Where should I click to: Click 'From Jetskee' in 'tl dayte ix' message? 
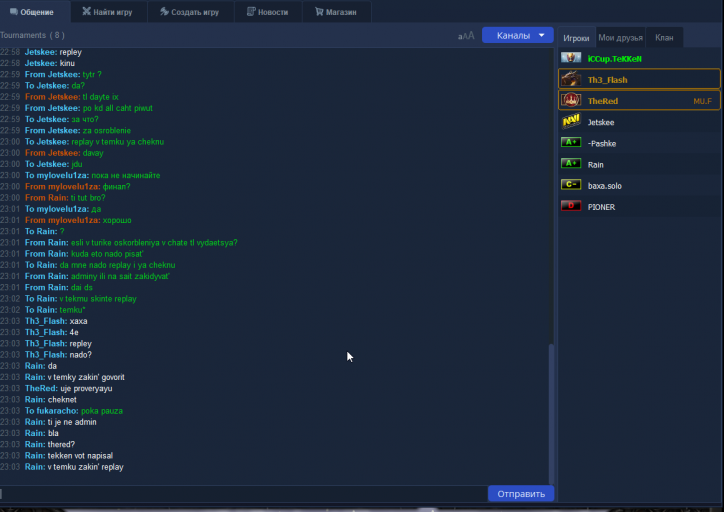pos(52,97)
